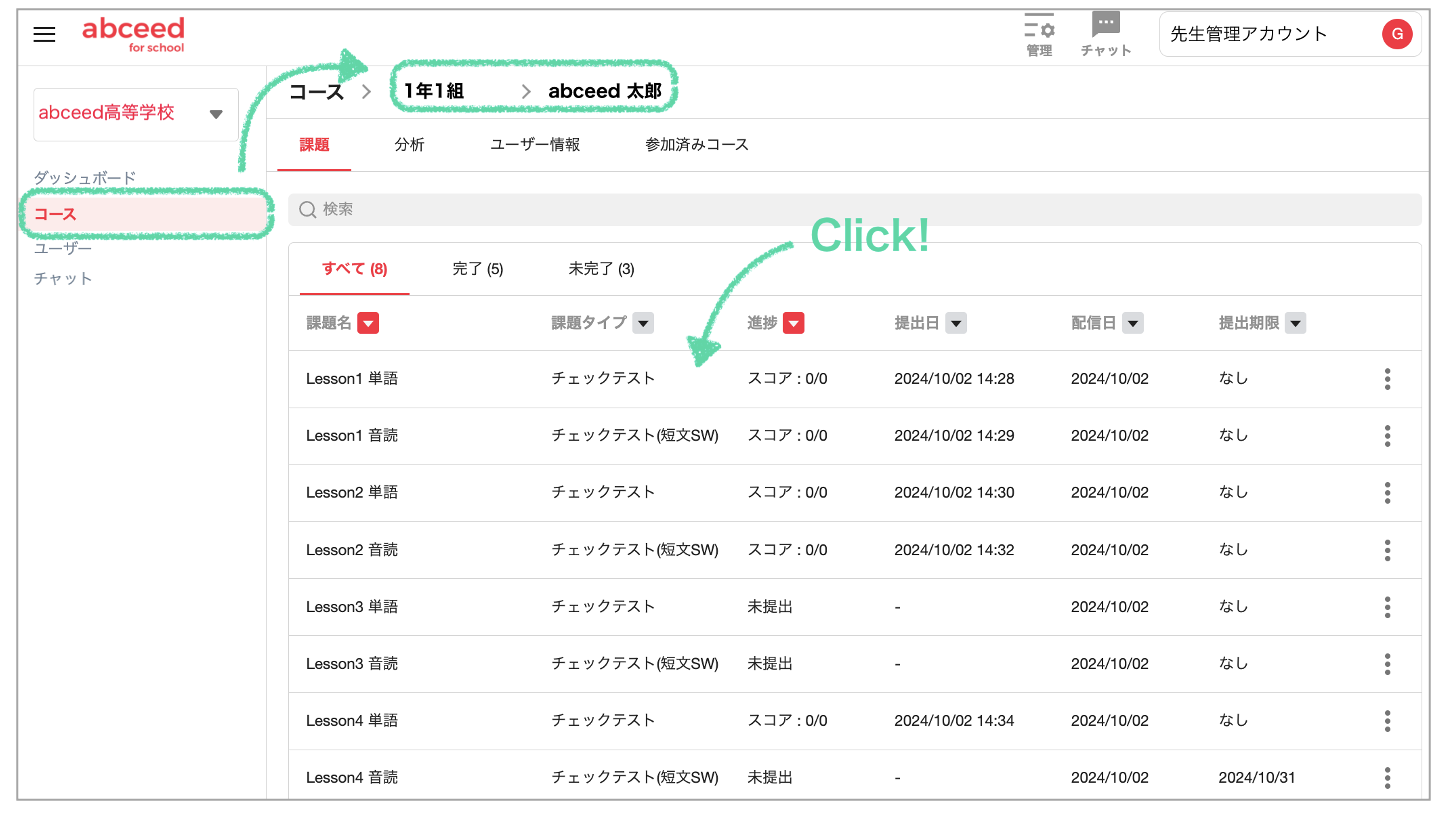Open more options for Lesson3 単語
This screenshot has width=1446, height=813.
(1387, 607)
